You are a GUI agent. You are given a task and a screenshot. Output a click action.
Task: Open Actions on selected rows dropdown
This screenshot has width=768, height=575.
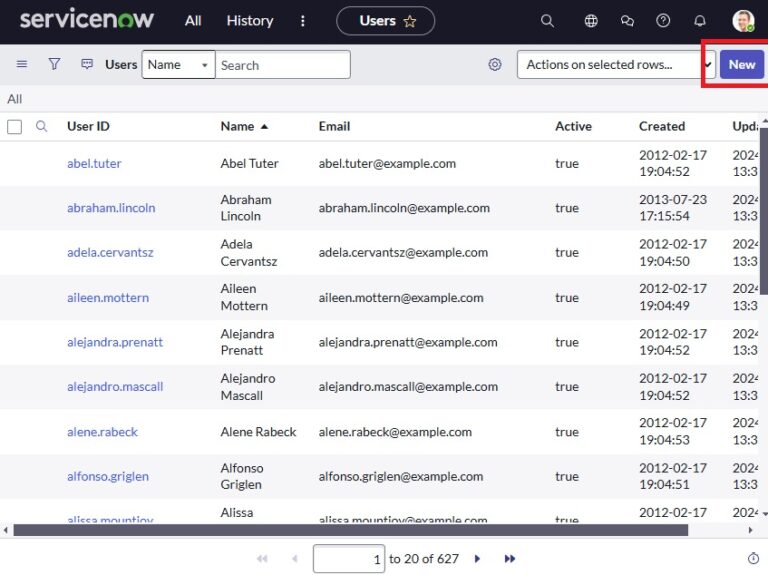click(x=615, y=65)
